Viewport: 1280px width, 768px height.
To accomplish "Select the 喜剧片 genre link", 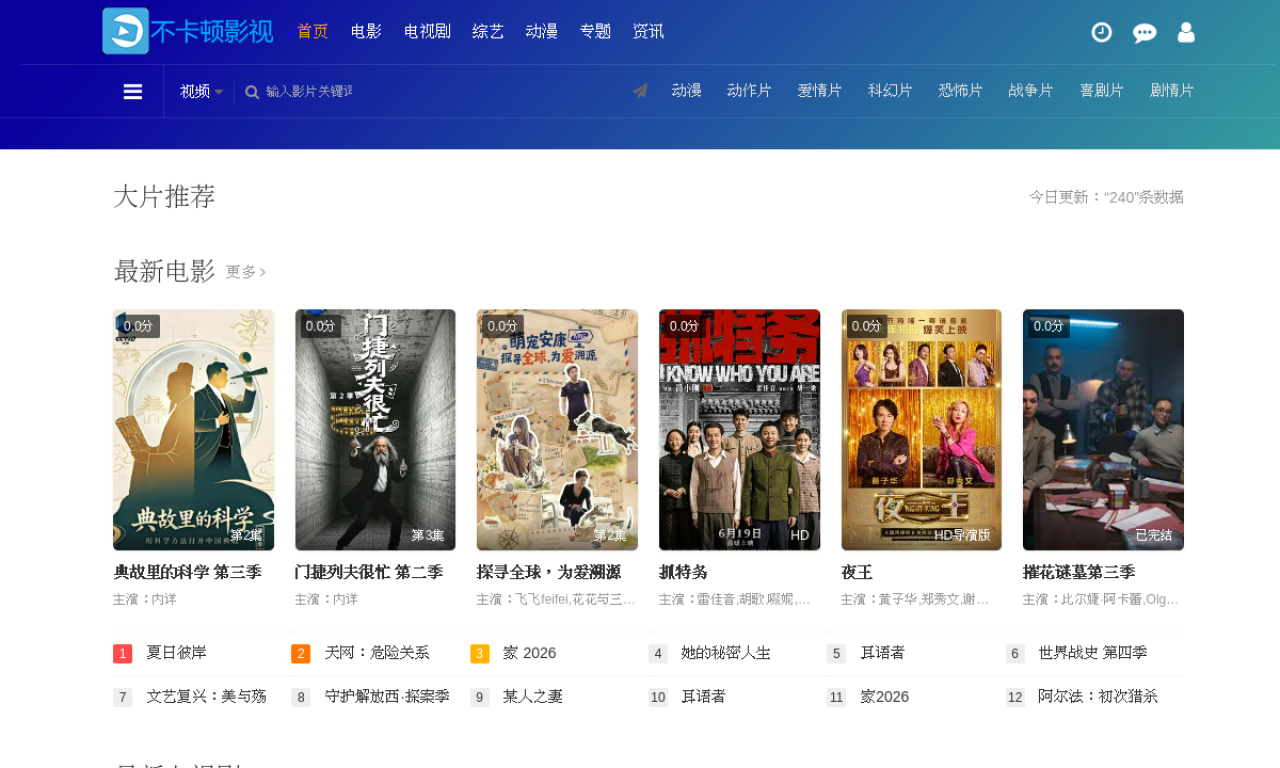I will click(x=1102, y=91).
